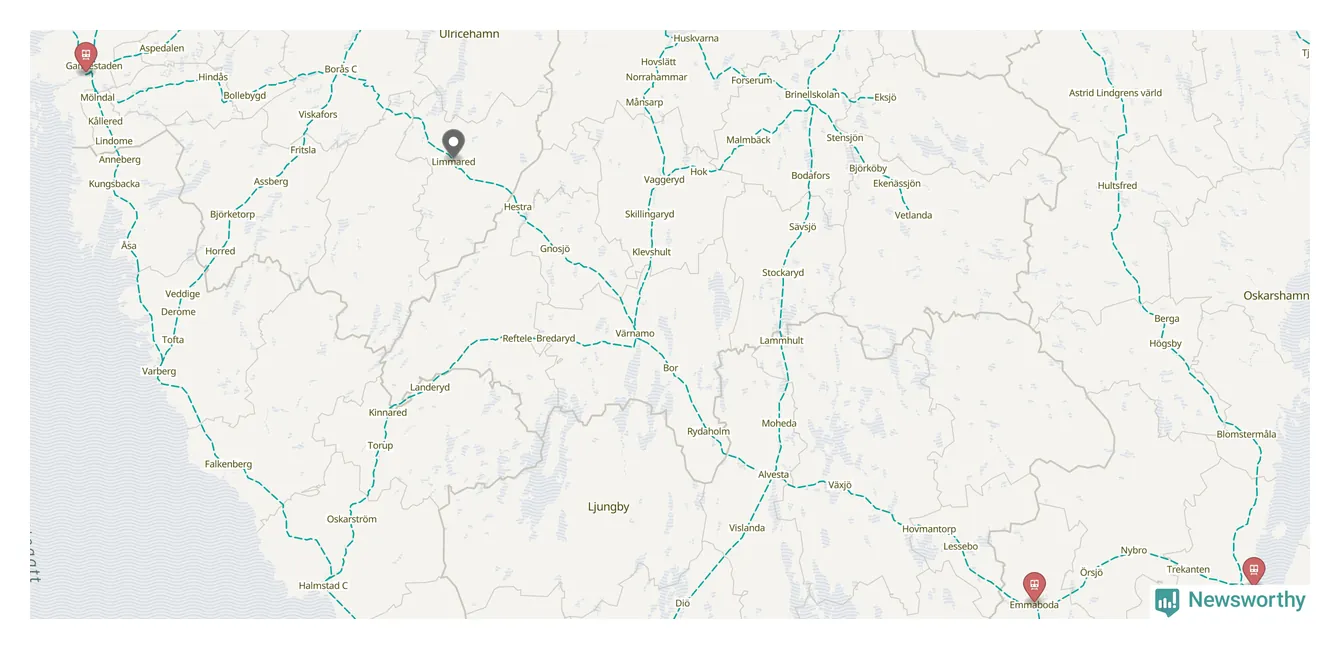Screen dimensions: 1340x649
Task: Select the Falkenberg station label
Action: tap(228, 464)
